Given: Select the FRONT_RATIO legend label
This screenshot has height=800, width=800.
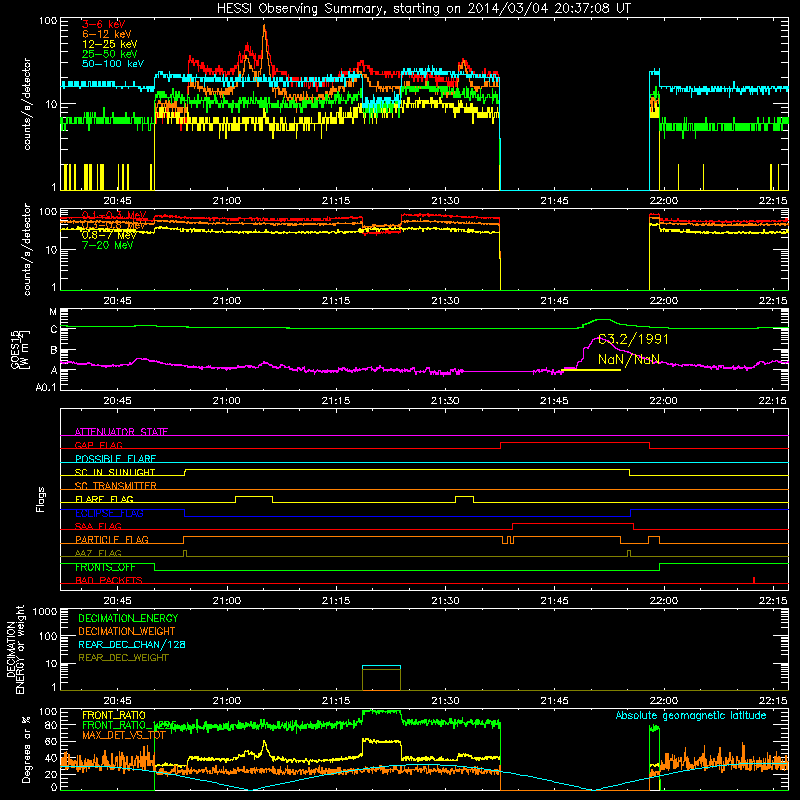Looking at the screenshot, I should pos(114,715).
